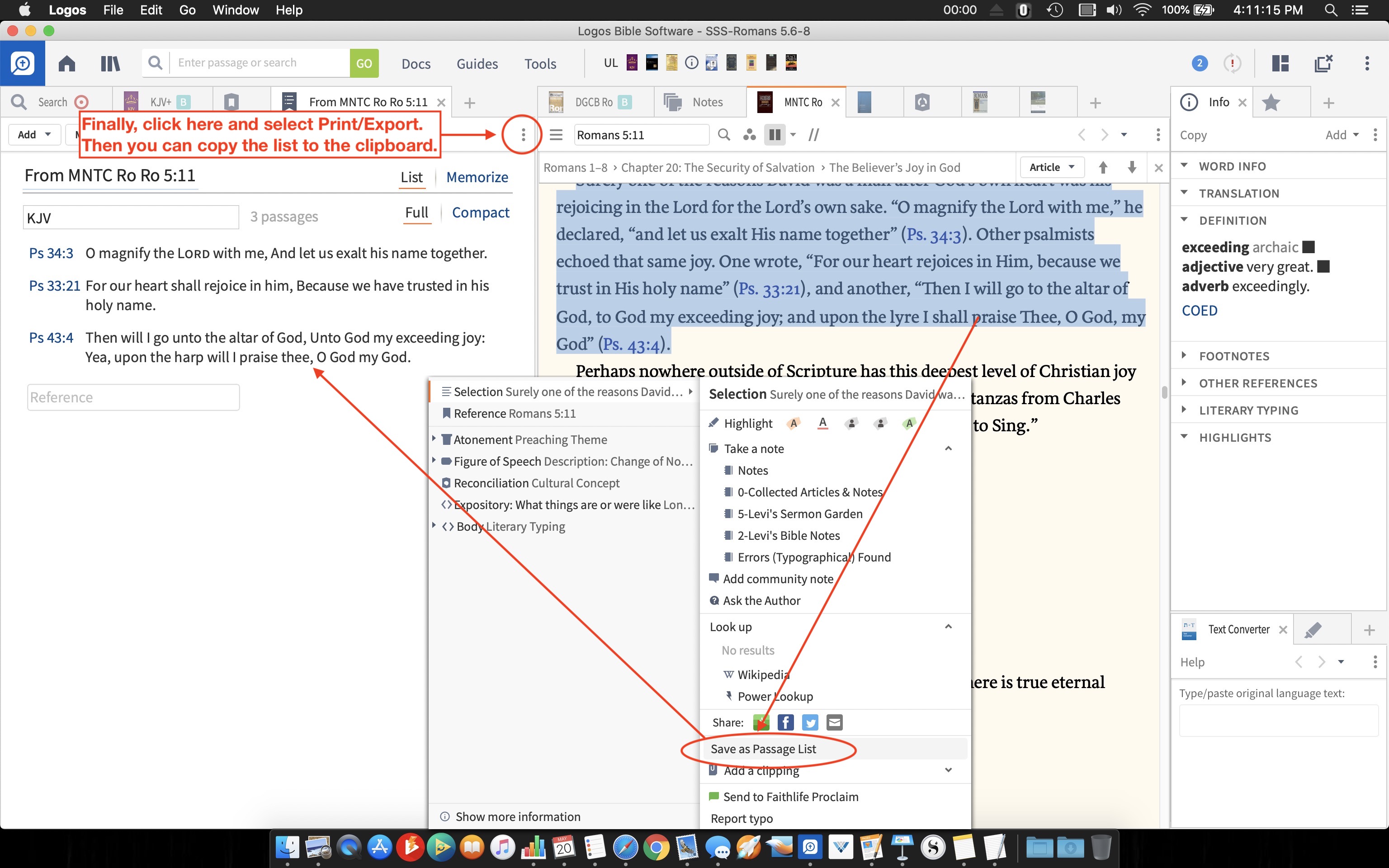Open the Library icon
The height and width of the screenshot is (868, 1389).
(x=109, y=63)
